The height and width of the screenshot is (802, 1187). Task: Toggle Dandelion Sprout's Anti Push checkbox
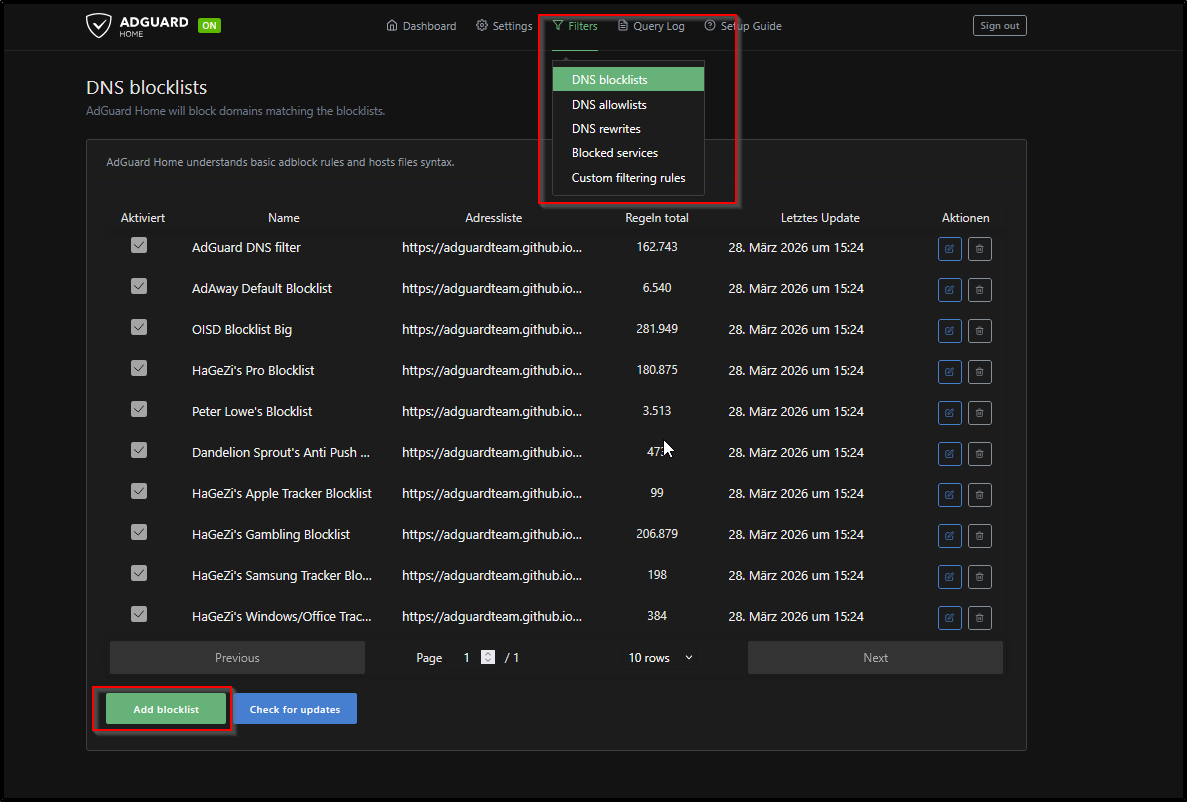point(139,450)
